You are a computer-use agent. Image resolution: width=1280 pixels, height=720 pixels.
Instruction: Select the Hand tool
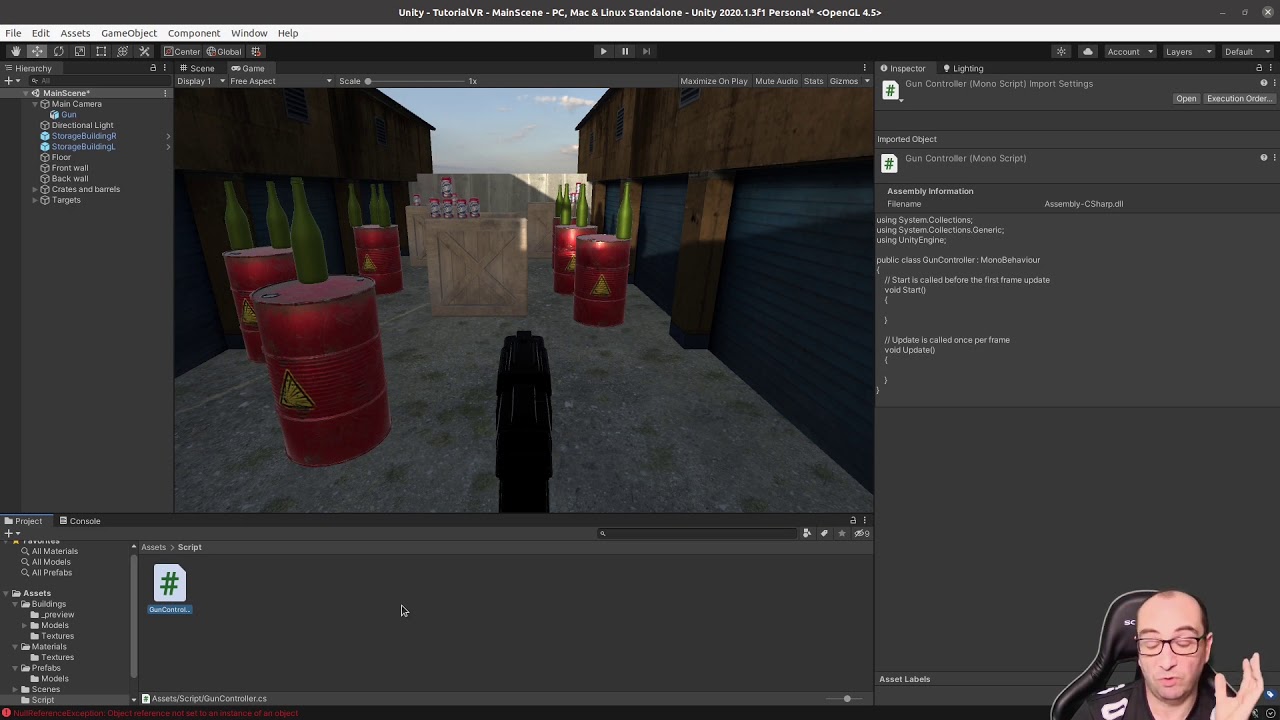(15, 51)
